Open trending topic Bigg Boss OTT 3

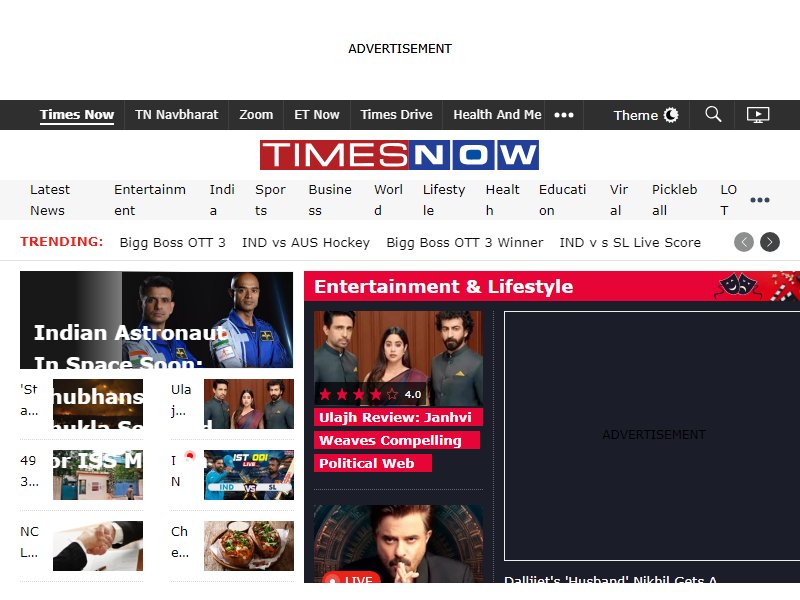pos(172,242)
